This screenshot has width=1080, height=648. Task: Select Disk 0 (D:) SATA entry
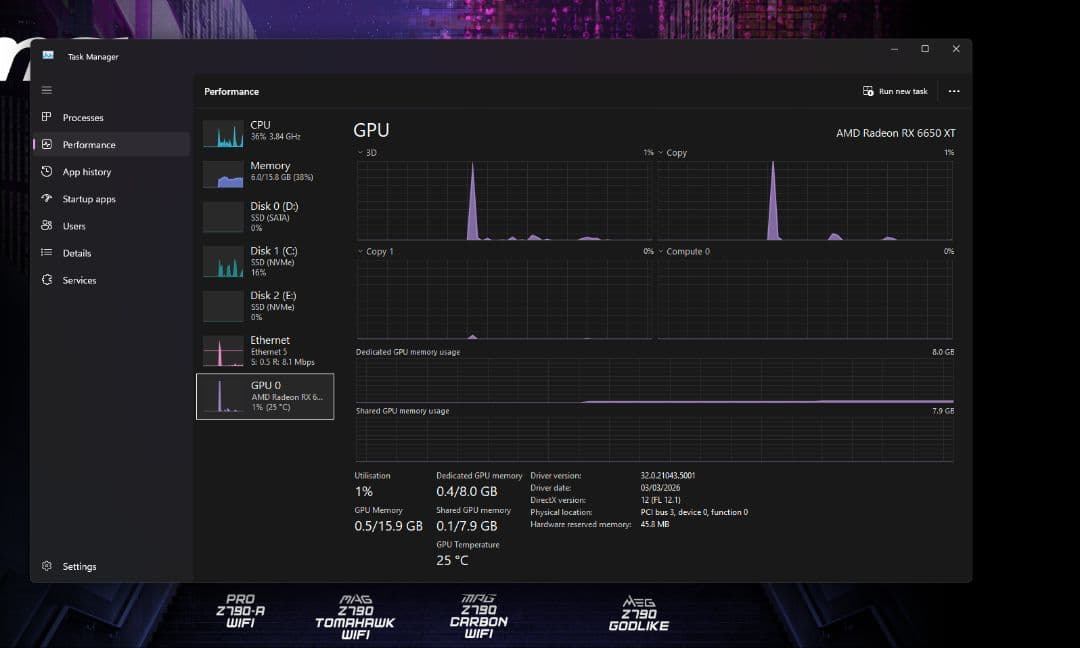[x=265, y=216]
